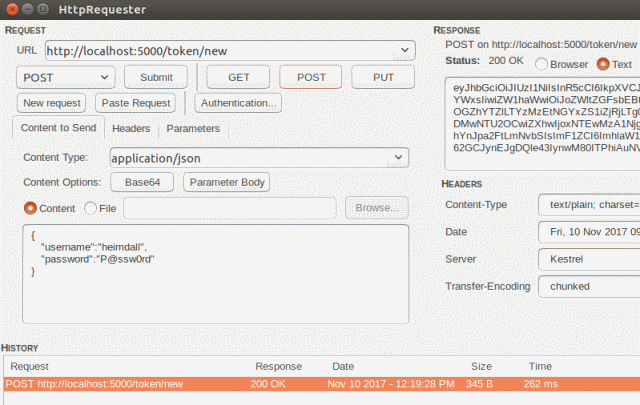Select the Browser response view radio
The height and width of the screenshot is (405, 640).
pyautogui.click(x=541, y=64)
